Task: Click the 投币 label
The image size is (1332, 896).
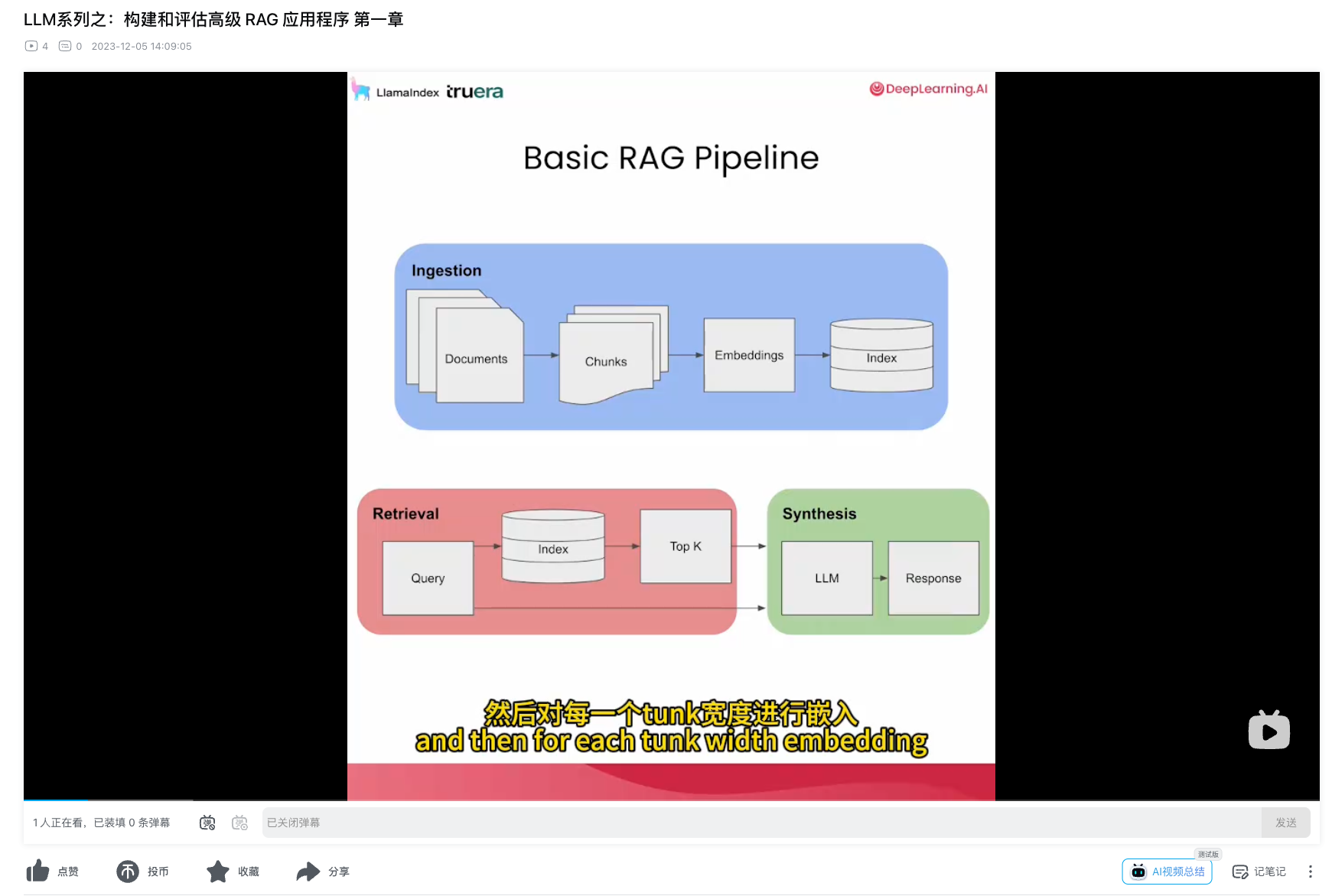Action: (158, 872)
